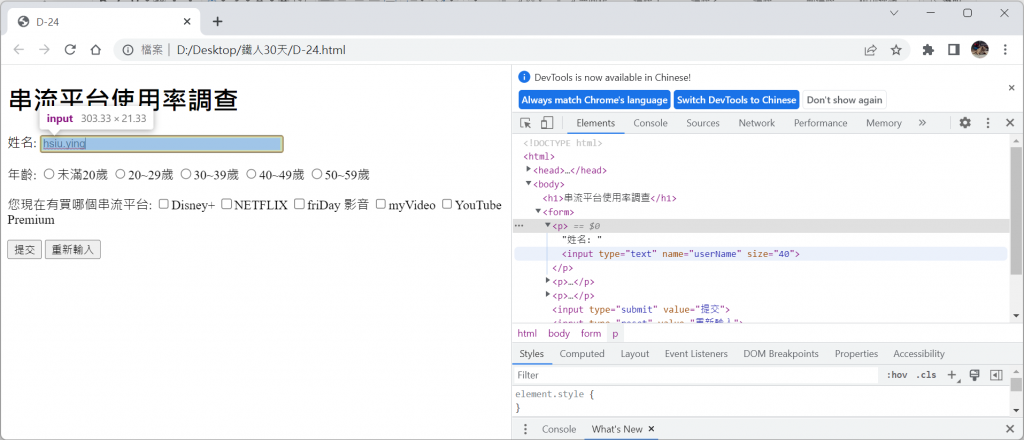Bookmark the page with the star icon
Screen dimensions: 1024x440
[x=896, y=50]
